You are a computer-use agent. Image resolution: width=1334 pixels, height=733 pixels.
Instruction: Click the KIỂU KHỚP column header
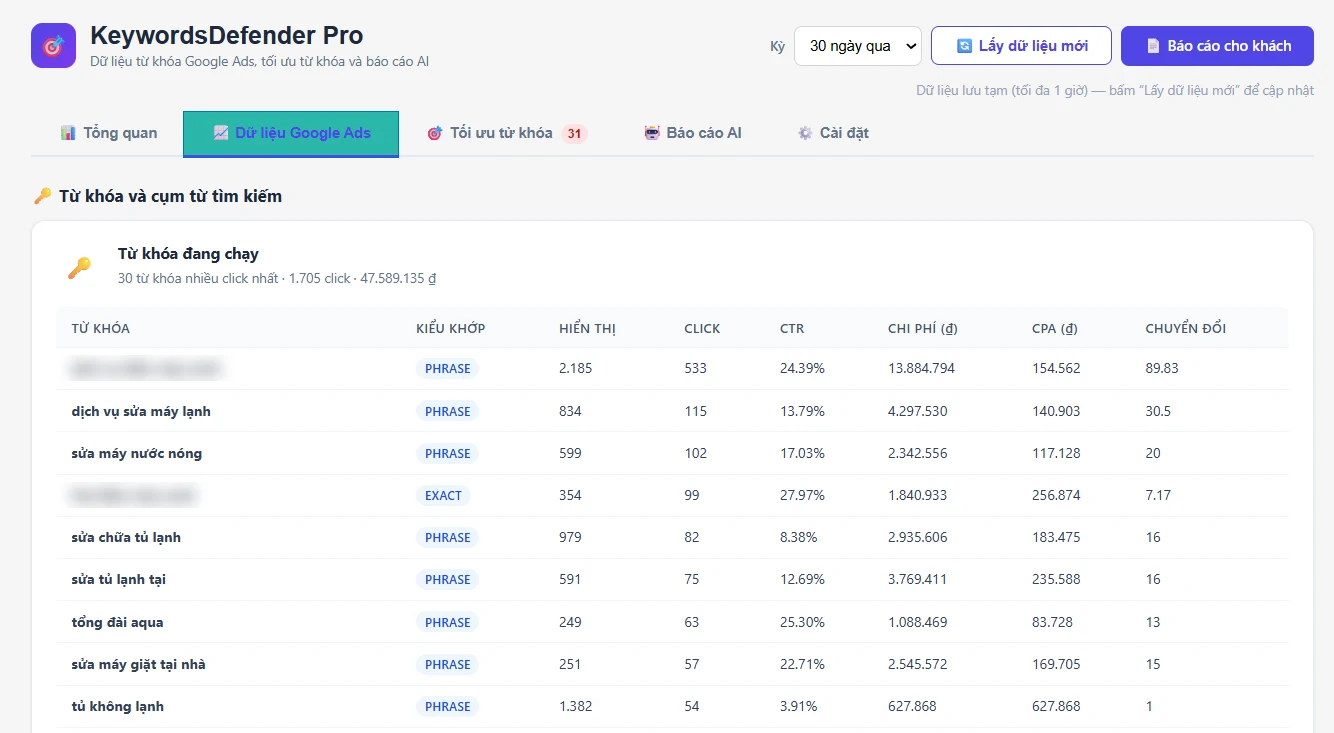point(451,329)
